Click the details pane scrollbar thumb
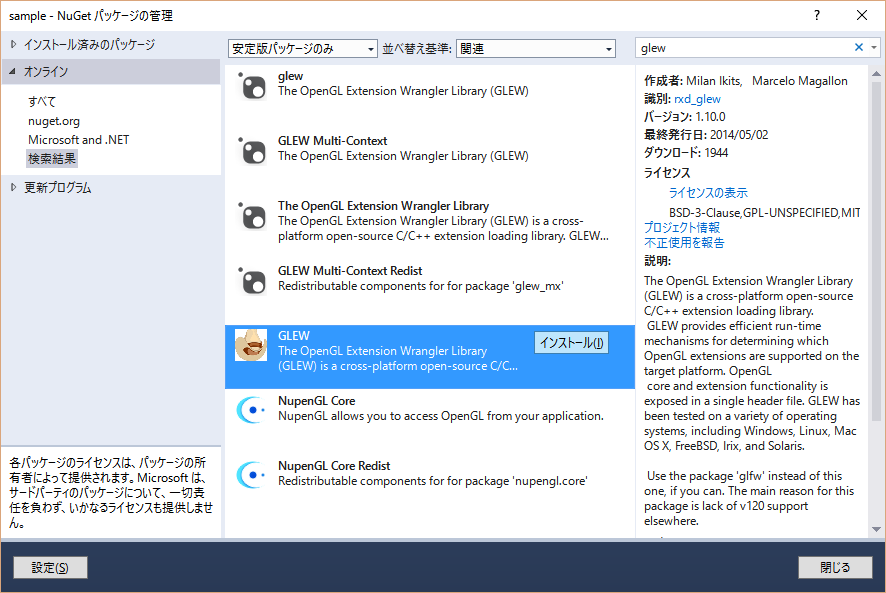This screenshot has width=886, height=593. point(876,252)
